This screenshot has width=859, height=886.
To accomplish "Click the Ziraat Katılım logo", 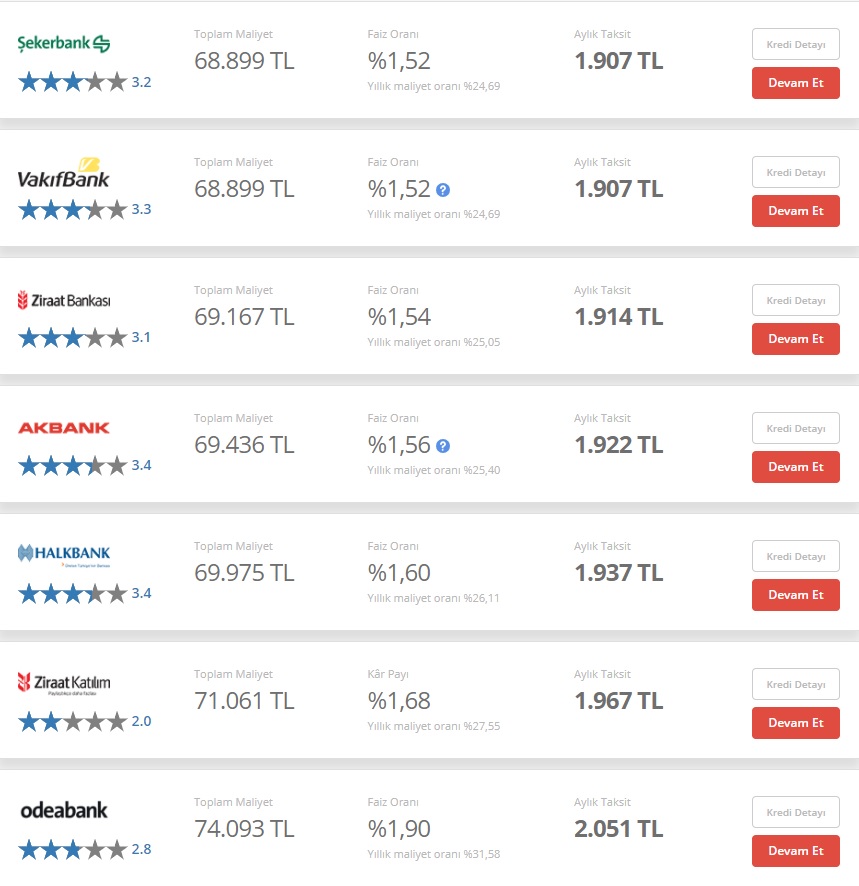I will [64, 683].
